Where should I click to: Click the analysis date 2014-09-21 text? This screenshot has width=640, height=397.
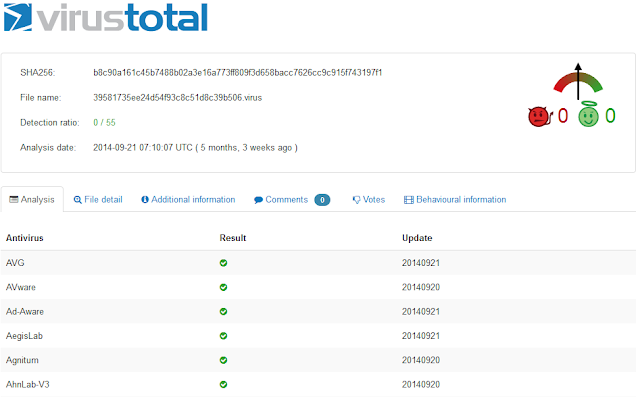point(195,148)
